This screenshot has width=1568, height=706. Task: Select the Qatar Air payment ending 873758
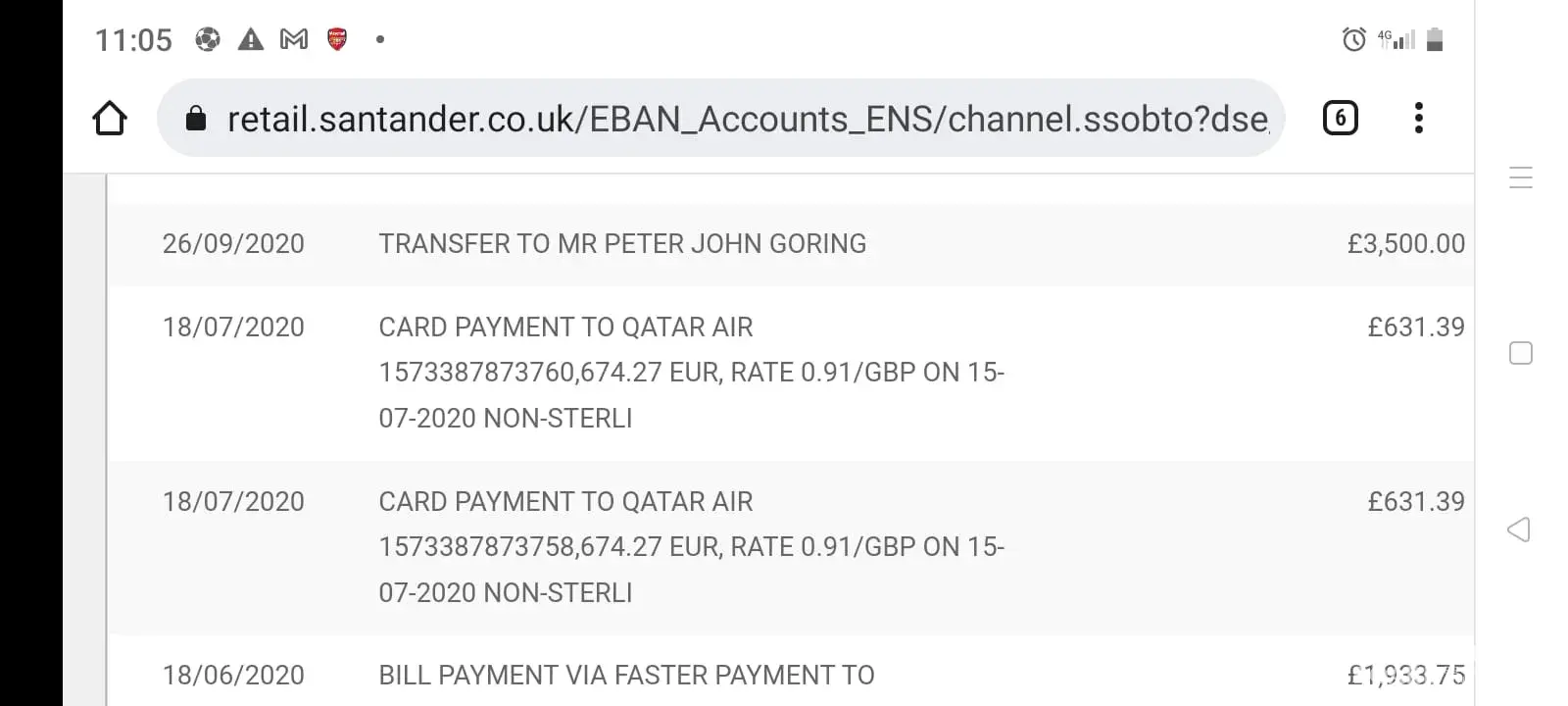(691, 547)
